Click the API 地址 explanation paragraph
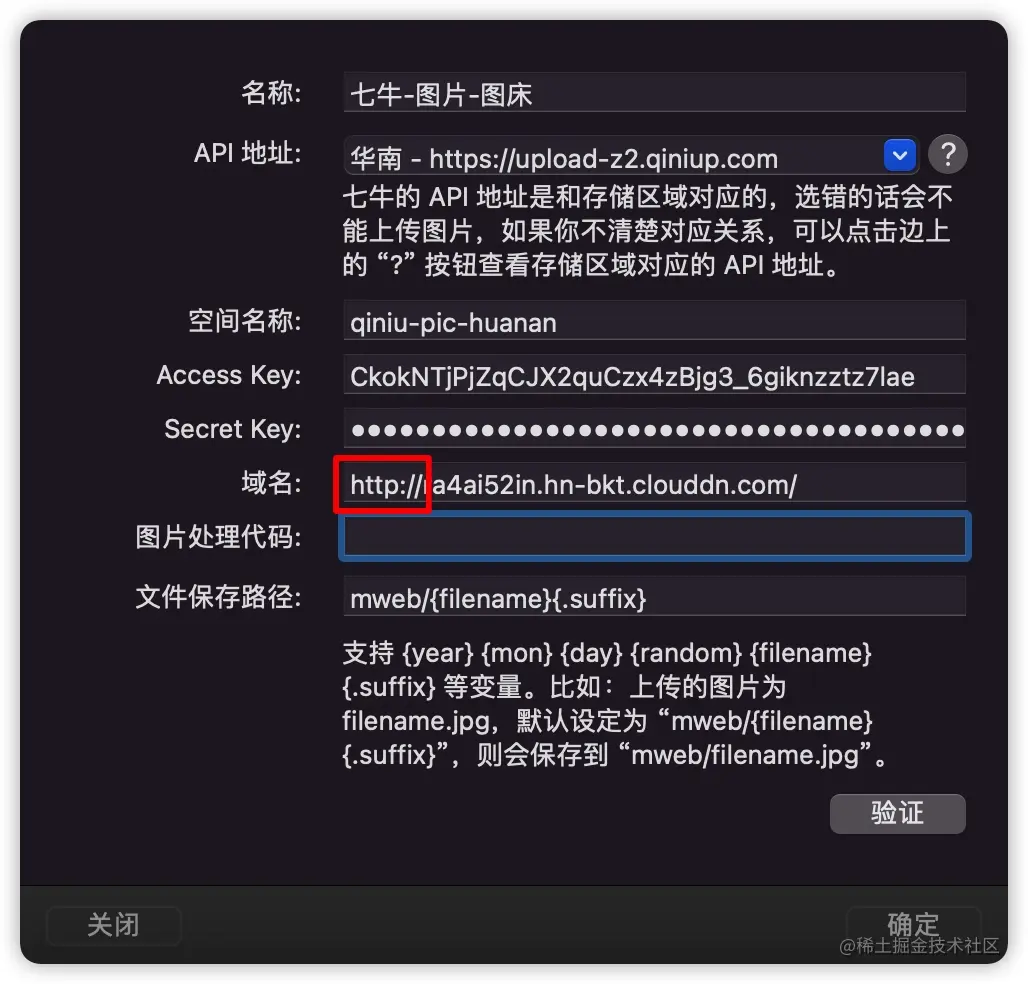Image resolution: width=1028 pixels, height=984 pixels. click(647, 231)
